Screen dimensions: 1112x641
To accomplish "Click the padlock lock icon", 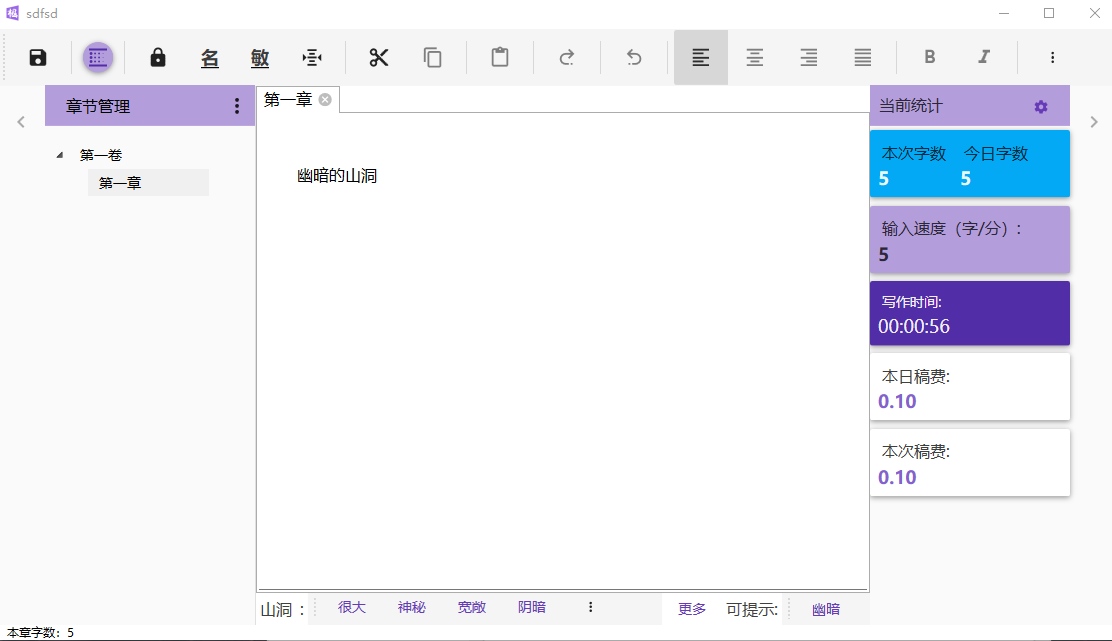I will tap(157, 57).
